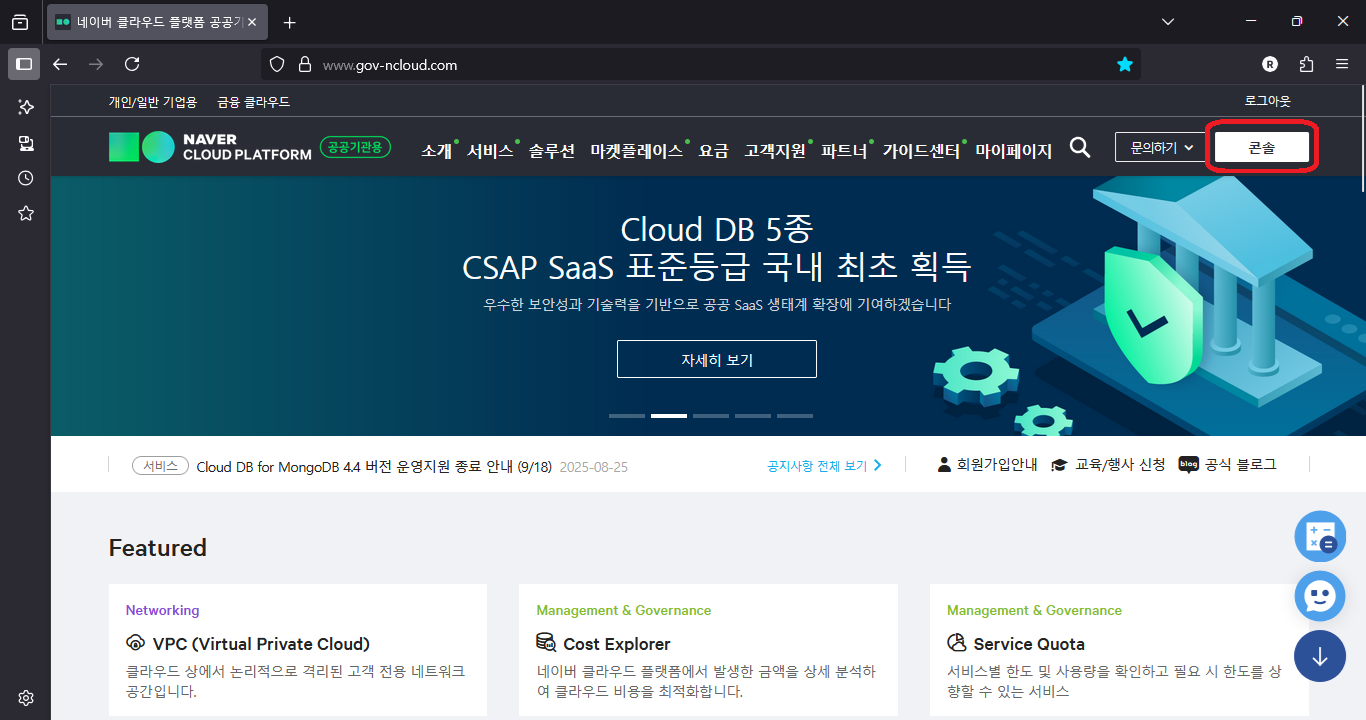Image resolution: width=1366 pixels, height=720 pixels.
Task: Click the VPC network icon
Action: 136,643
